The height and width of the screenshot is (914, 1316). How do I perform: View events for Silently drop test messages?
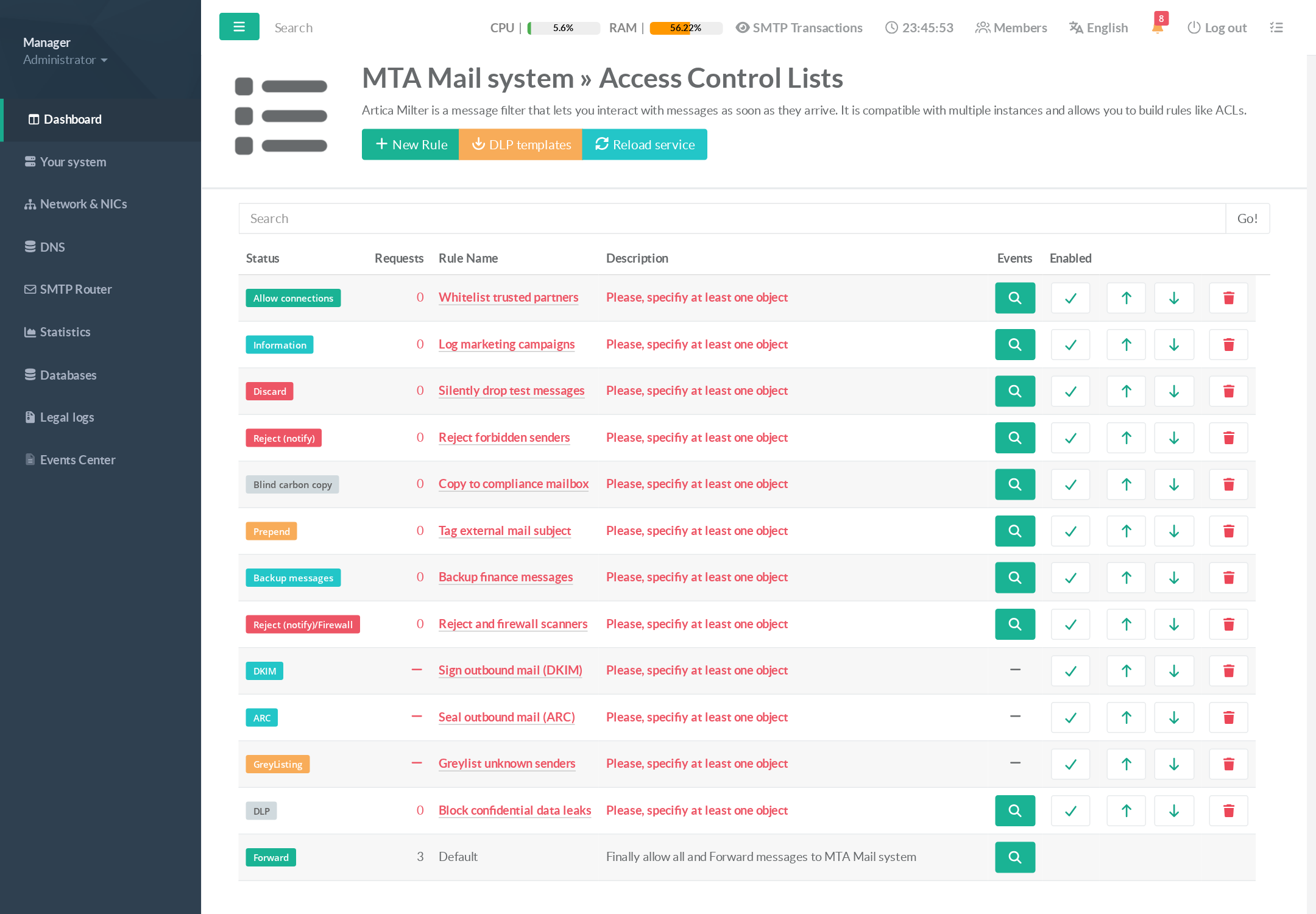click(1015, 391)
